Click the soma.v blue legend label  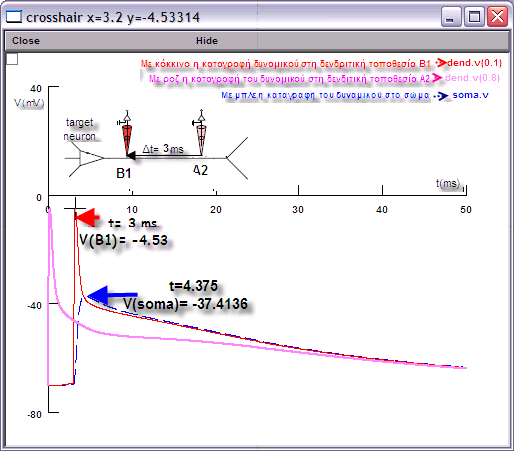tap(470, 95)
